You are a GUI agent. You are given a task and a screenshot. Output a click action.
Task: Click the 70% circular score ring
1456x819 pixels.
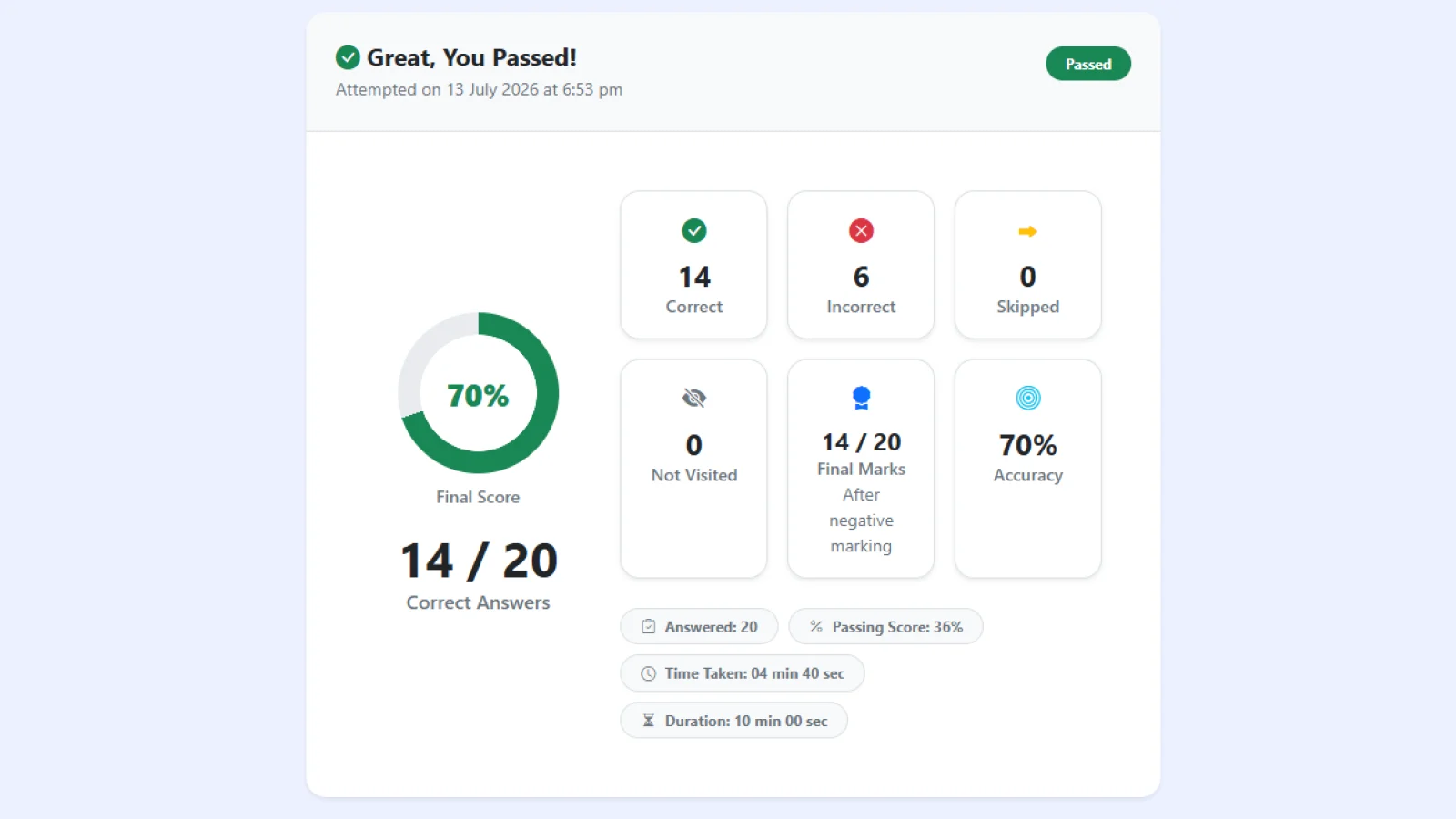(x=479, y=393)
